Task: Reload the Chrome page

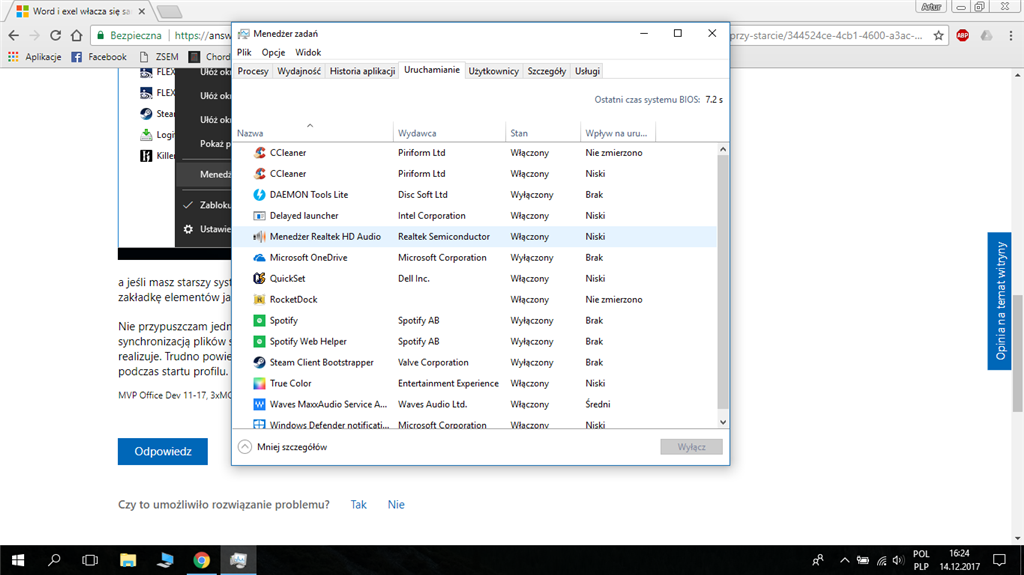Action: [x=56, y=35]
